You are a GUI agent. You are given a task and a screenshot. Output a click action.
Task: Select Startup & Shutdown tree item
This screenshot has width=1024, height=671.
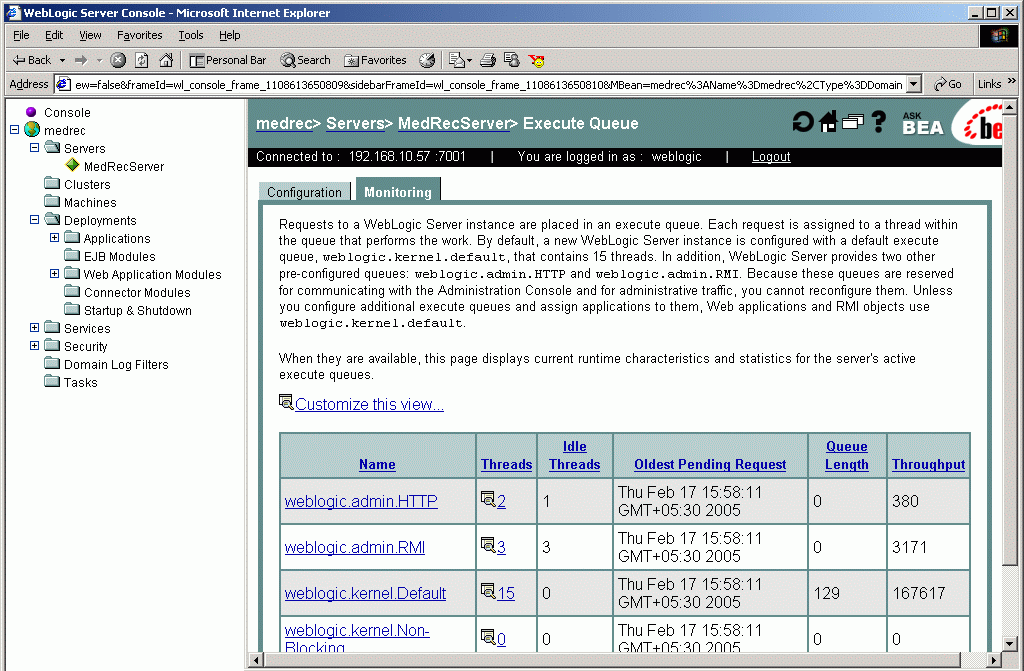(137, 310)
